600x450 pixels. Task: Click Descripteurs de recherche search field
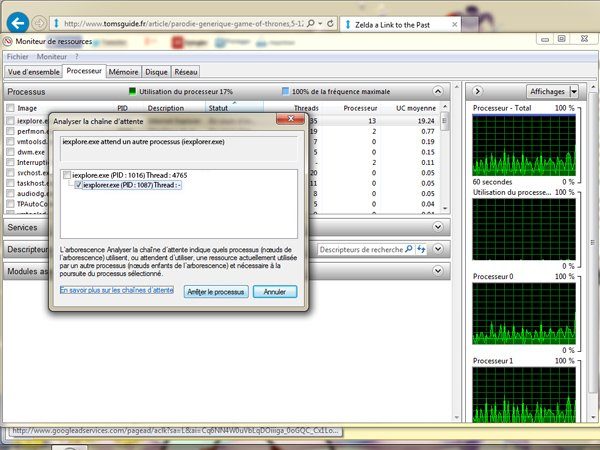coord(361,249)
